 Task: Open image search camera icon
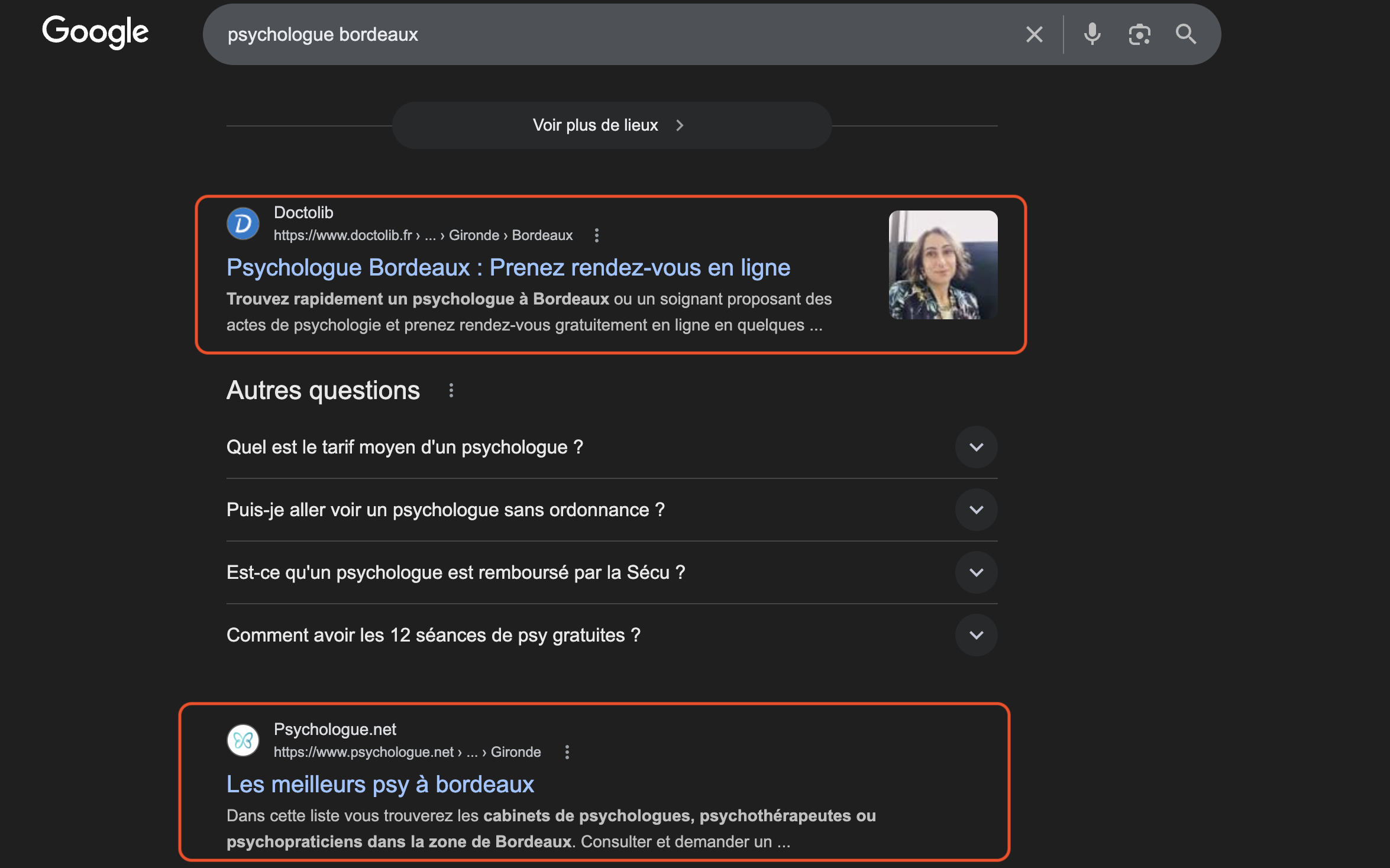pos(1139,34)
